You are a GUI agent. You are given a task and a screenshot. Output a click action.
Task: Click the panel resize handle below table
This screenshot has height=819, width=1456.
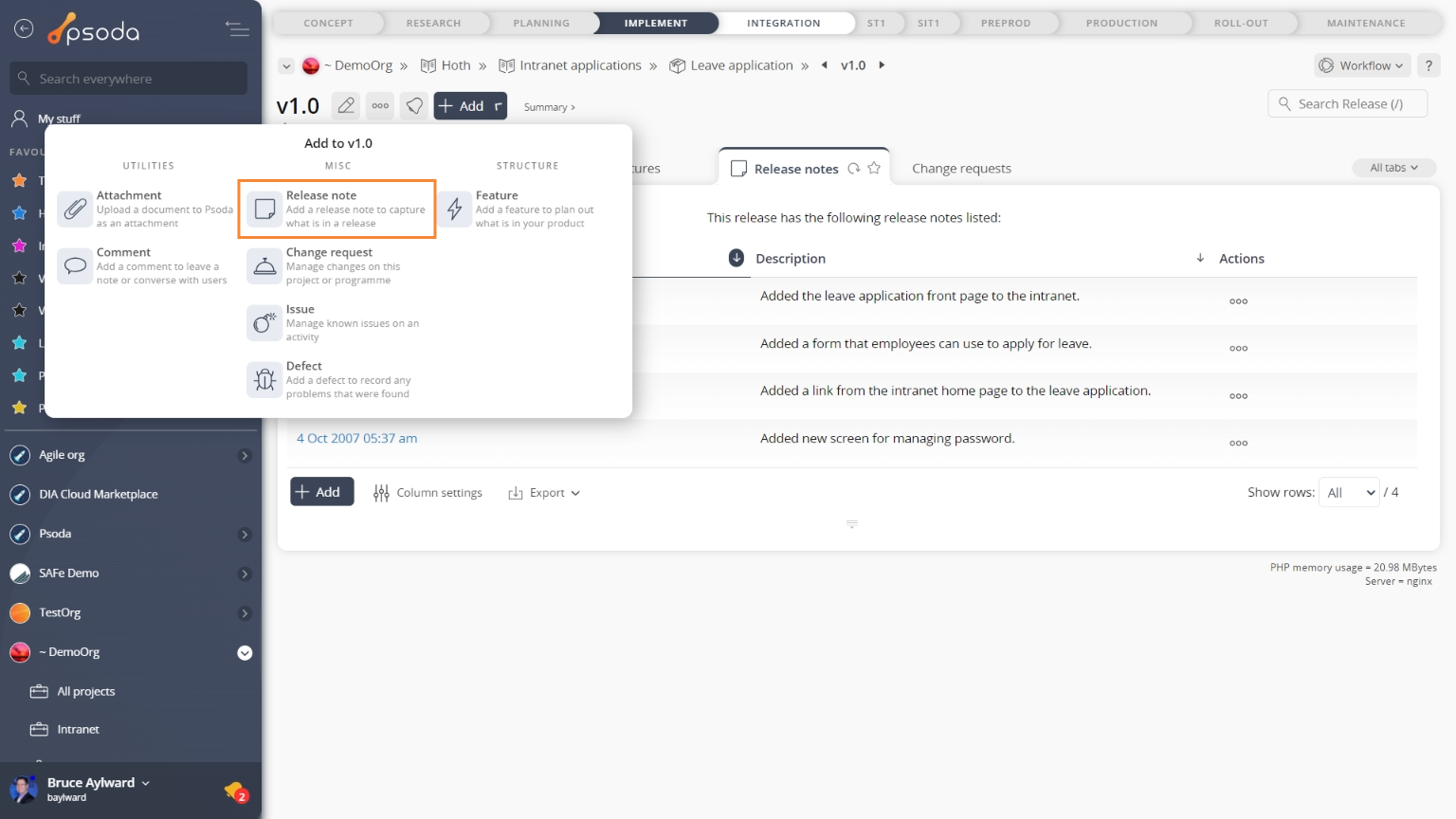(852, 524)
